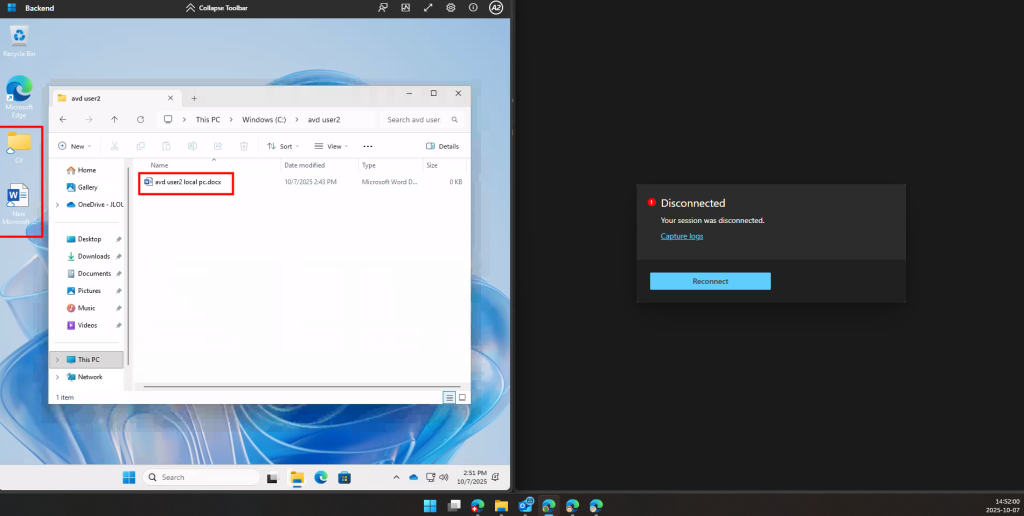1024x516 pixels.
Task: Switch to large thumbnails view in status bar
Action: [x=463, y=397]
